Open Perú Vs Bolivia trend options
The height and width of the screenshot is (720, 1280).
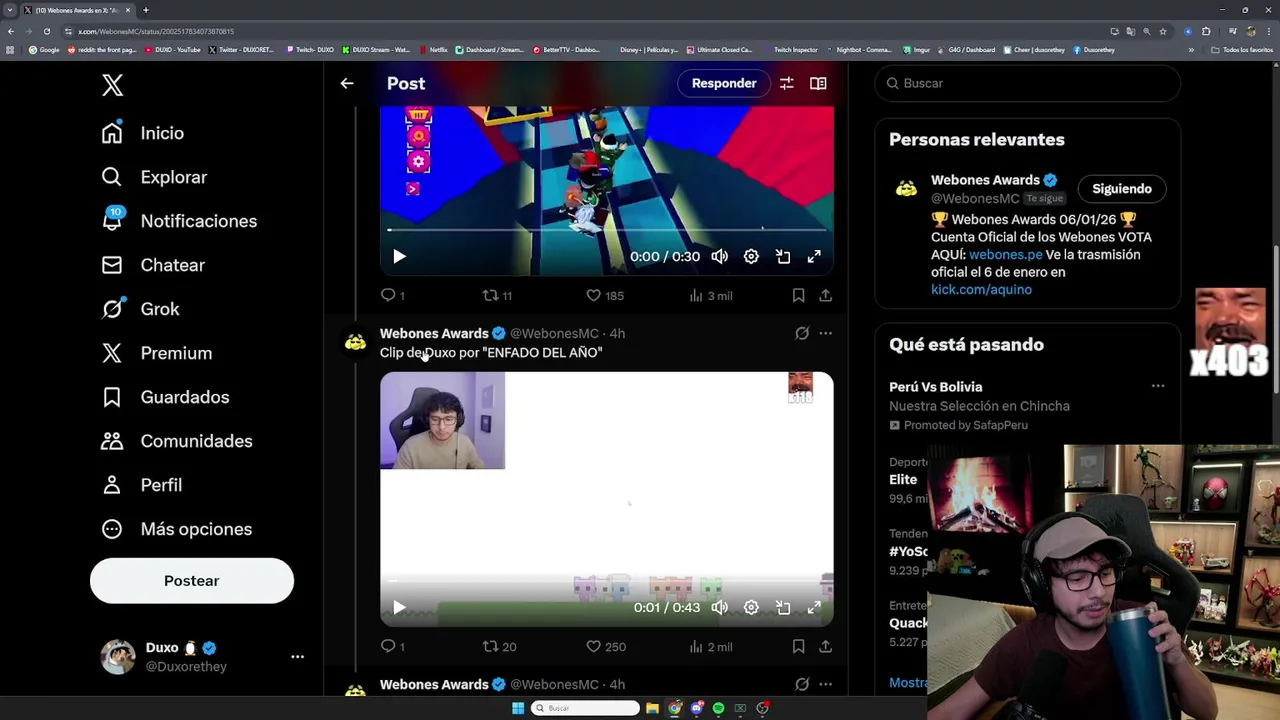click(1158, 387)
